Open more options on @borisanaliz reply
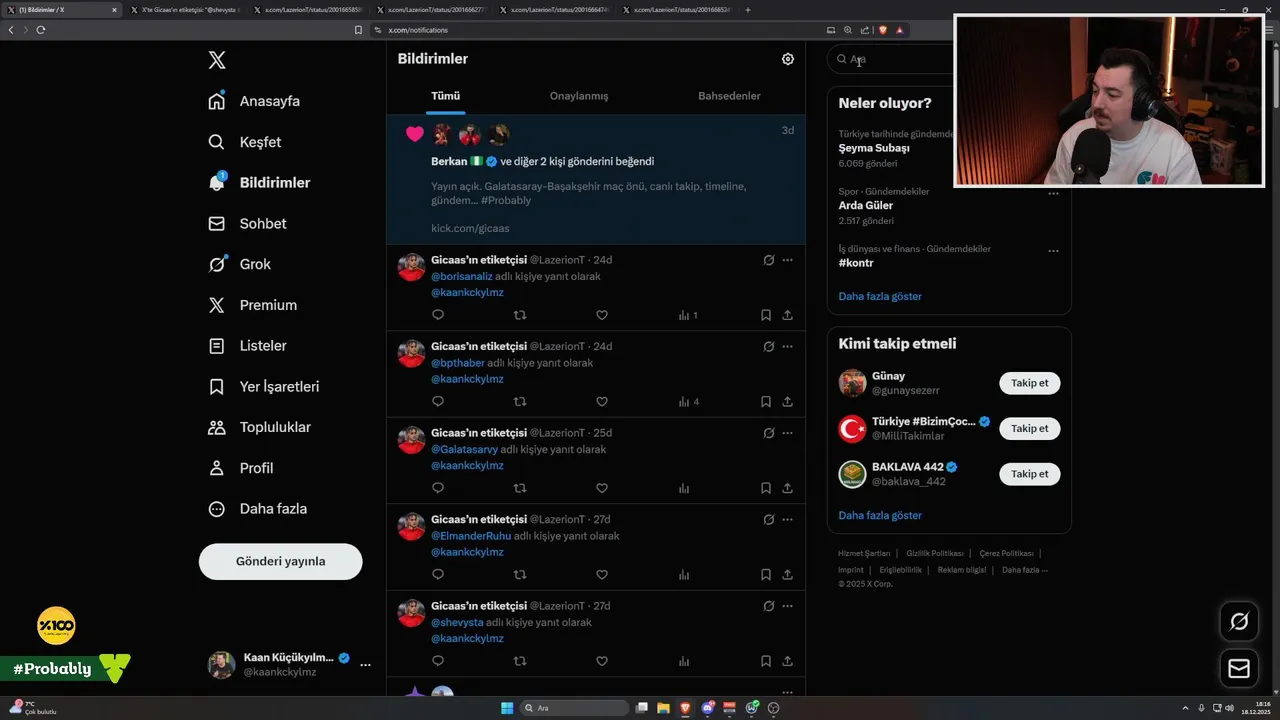This screenshot has width=1280, height=720. click(x=788, y=260)
